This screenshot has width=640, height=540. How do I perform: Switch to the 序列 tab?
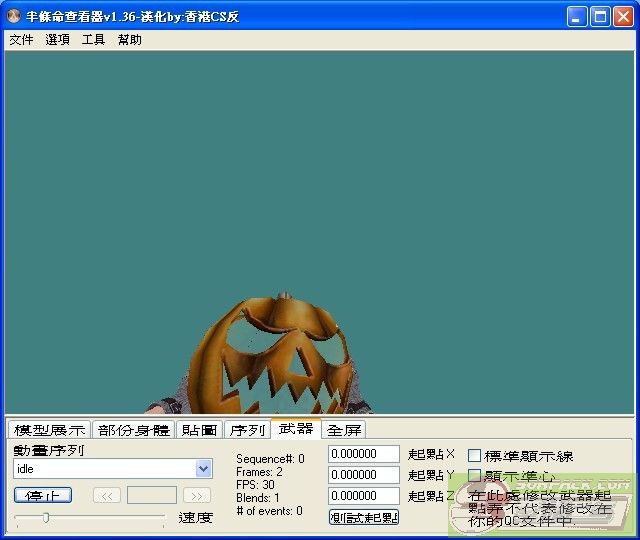coord(246,430)
